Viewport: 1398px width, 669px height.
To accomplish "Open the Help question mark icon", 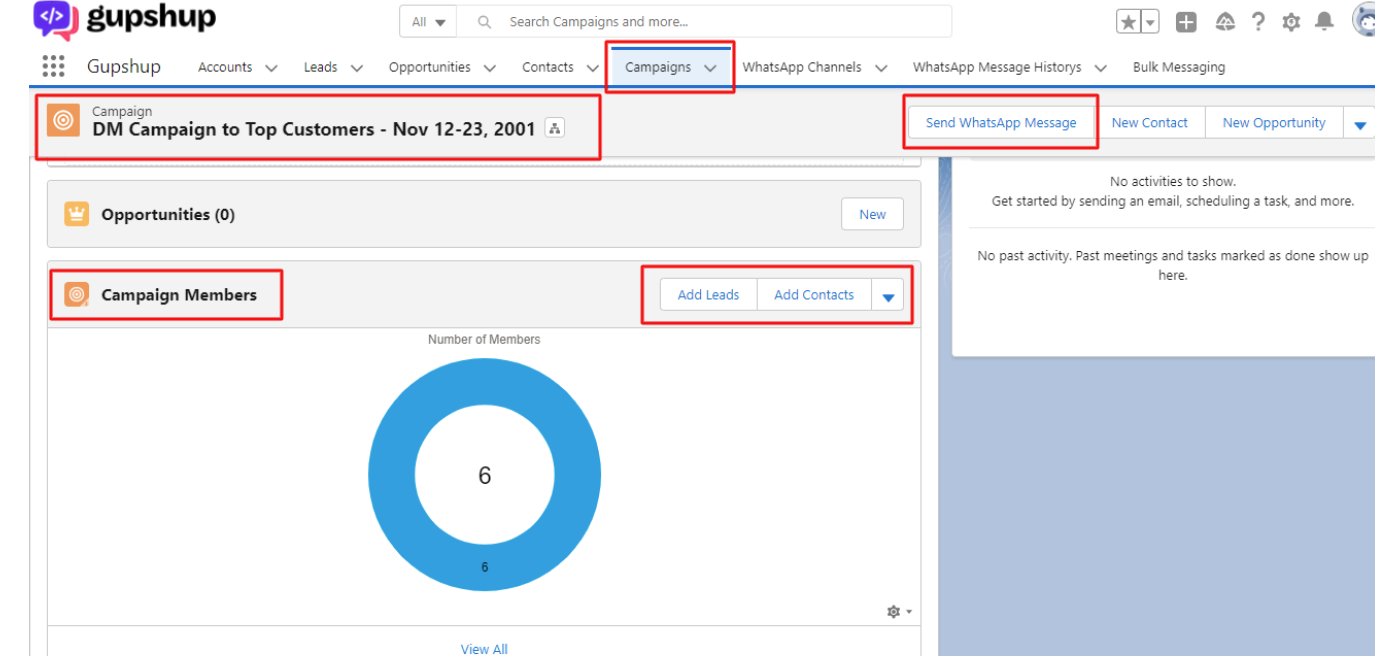I will click(x=1258, y=22).
